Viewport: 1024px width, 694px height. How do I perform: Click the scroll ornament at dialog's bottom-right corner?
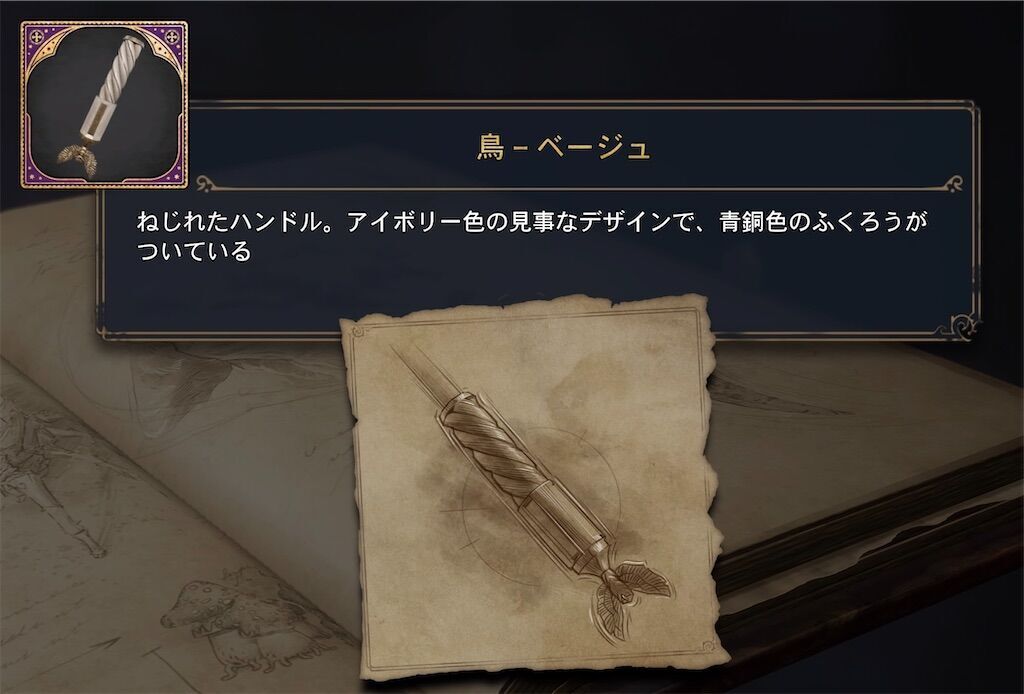click(963, 324)
